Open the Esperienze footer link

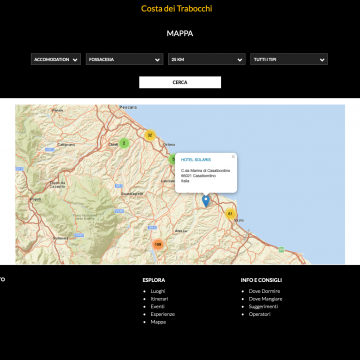point(163,314)
